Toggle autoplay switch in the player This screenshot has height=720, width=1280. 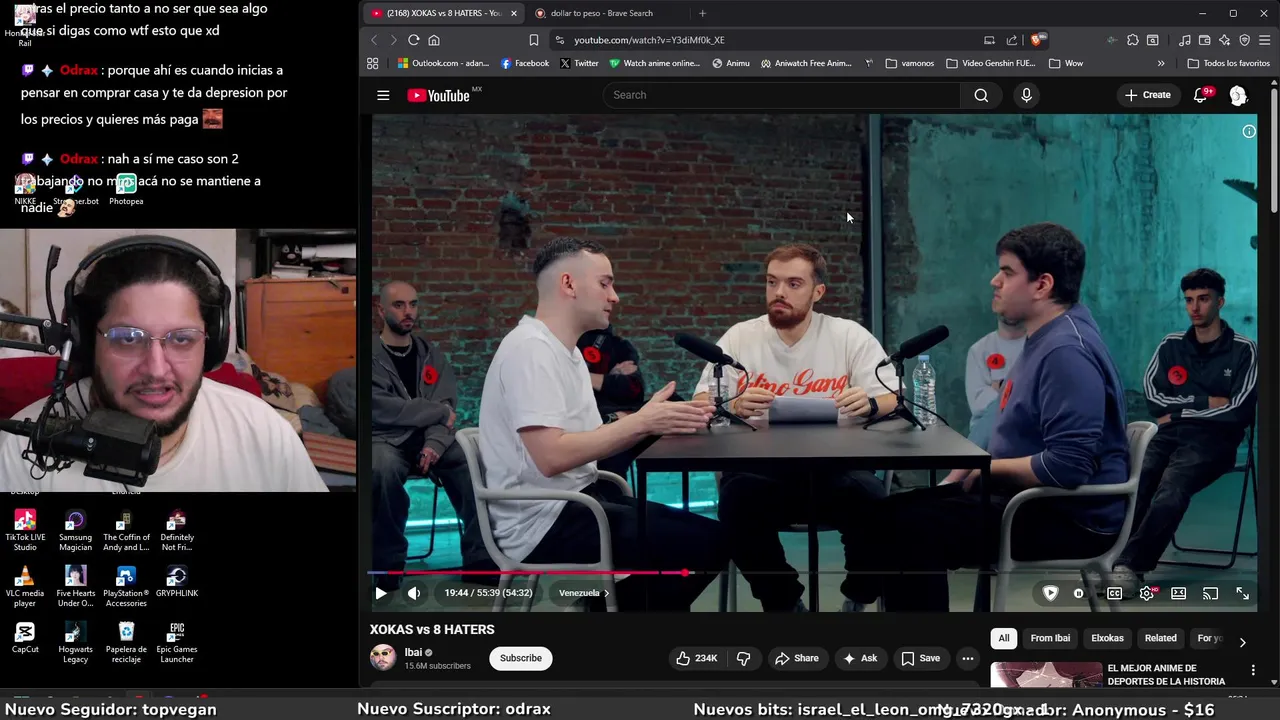coord(1078,593)
